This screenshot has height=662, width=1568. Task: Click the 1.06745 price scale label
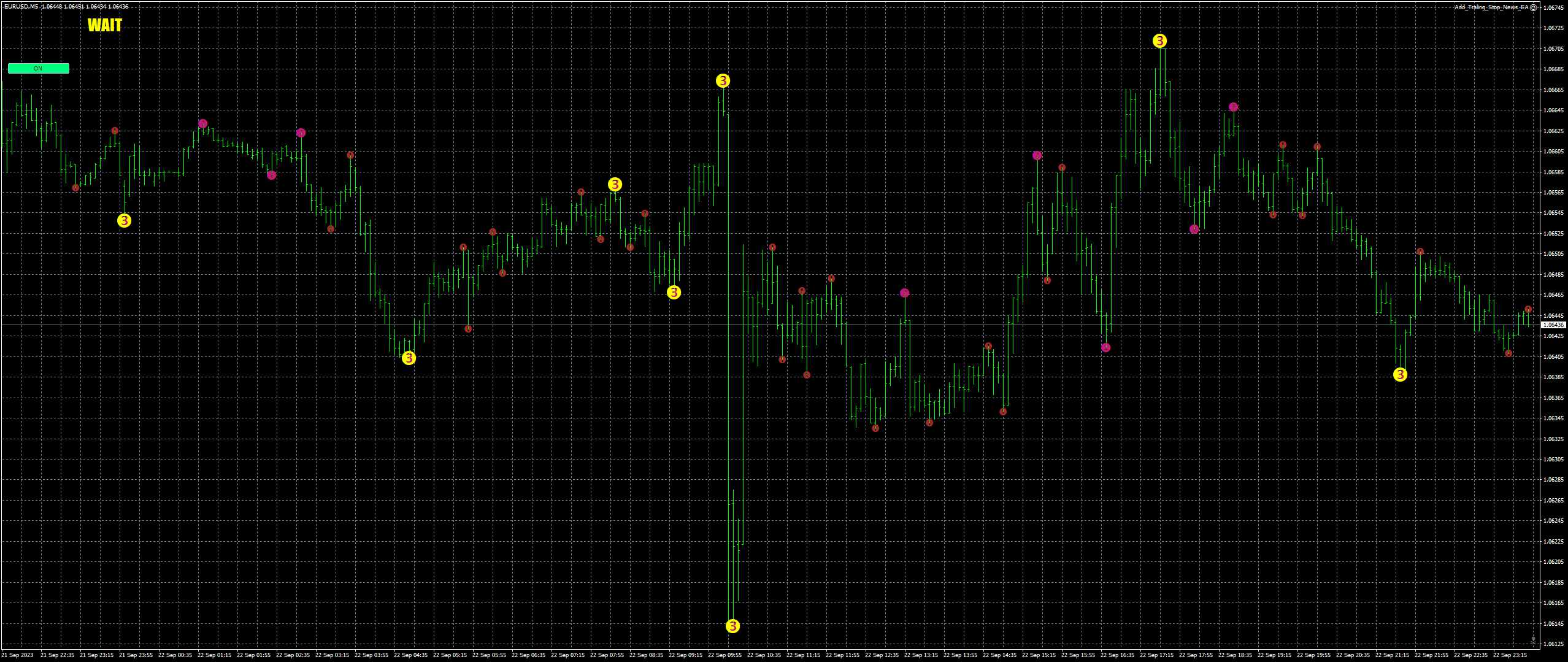pos(1553,8)
